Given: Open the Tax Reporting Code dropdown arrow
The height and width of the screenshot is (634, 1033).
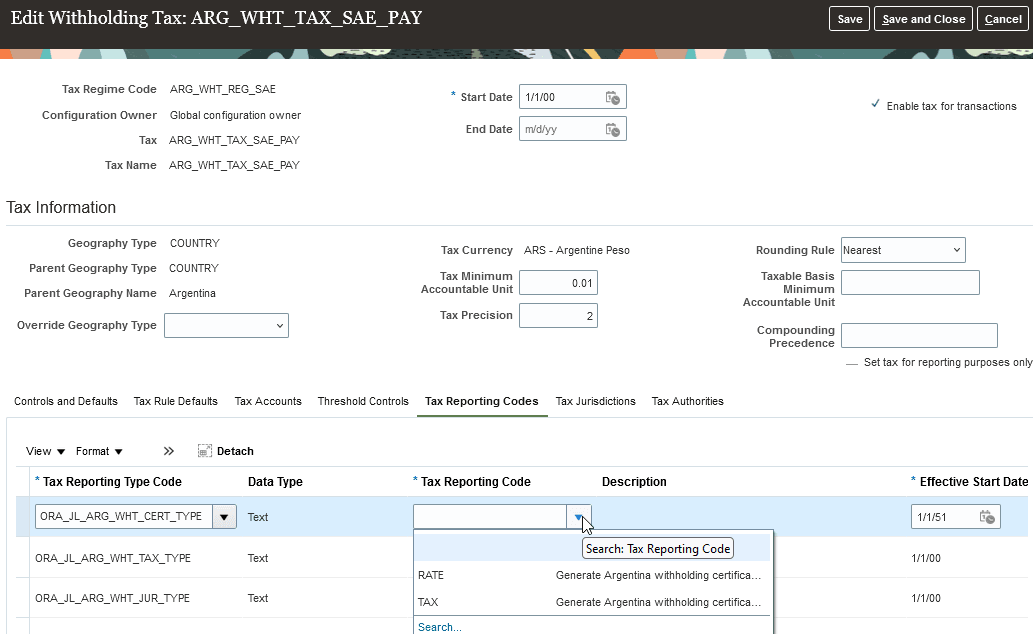Looking at the screenshot, I should tap(580, 516).
